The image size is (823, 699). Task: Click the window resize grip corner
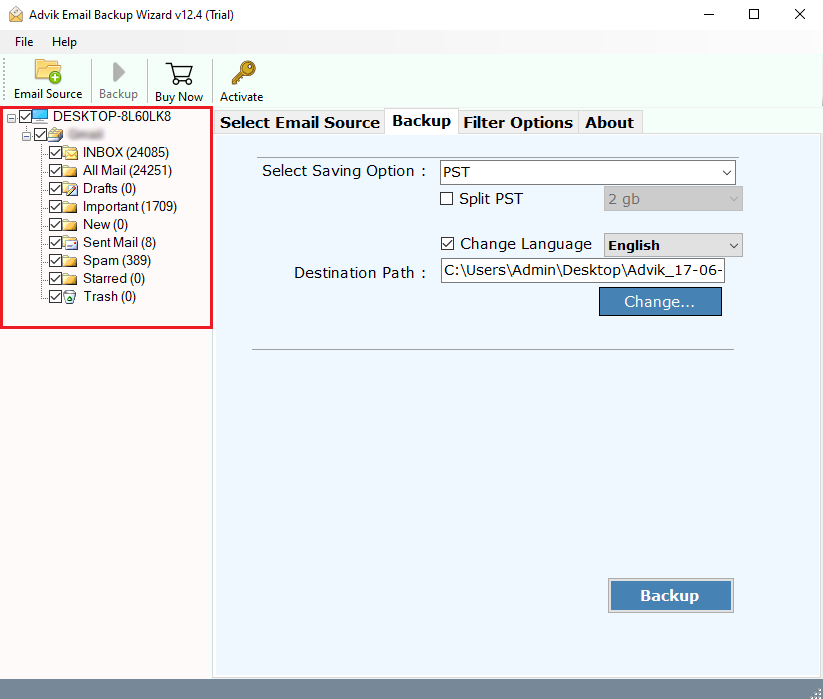(x=817, y=693)
